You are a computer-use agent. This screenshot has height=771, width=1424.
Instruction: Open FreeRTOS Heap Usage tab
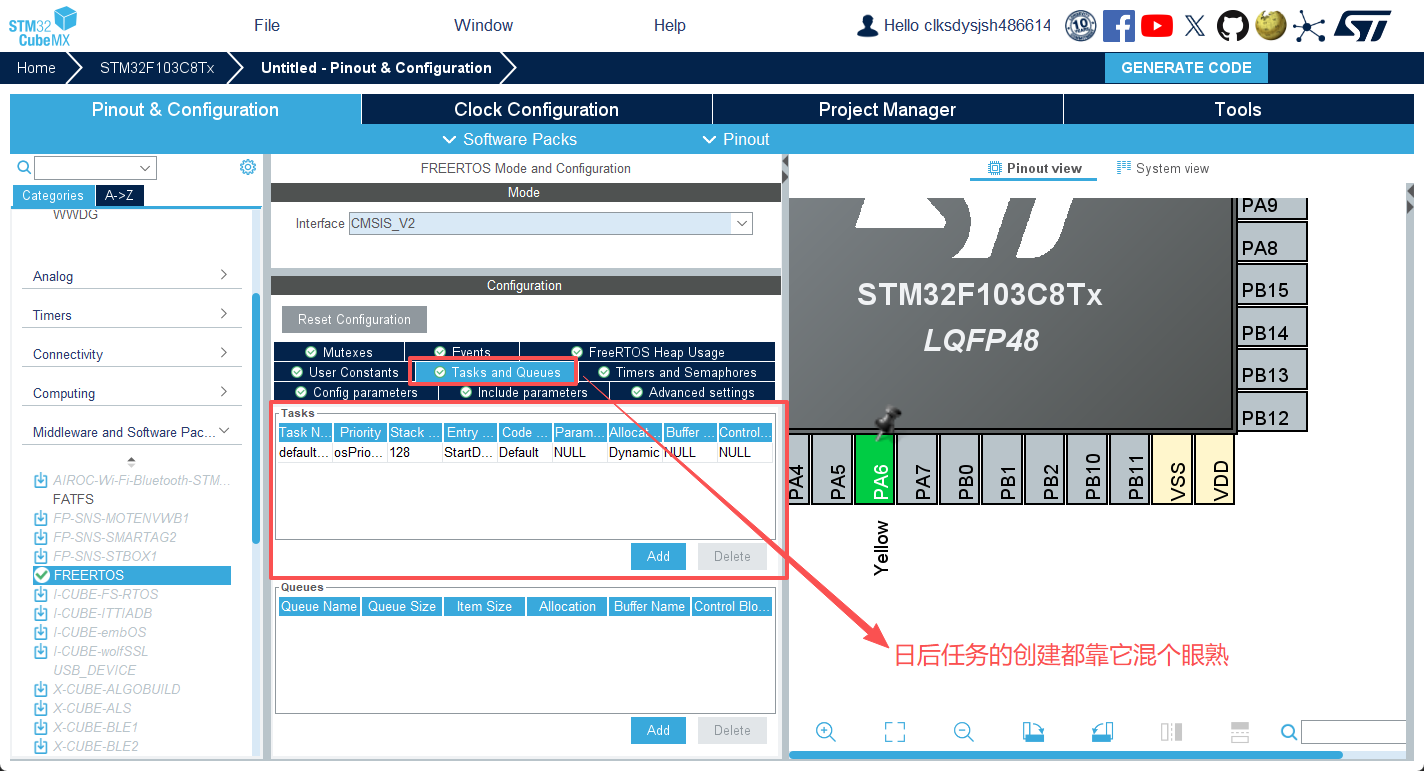(647, 352)
